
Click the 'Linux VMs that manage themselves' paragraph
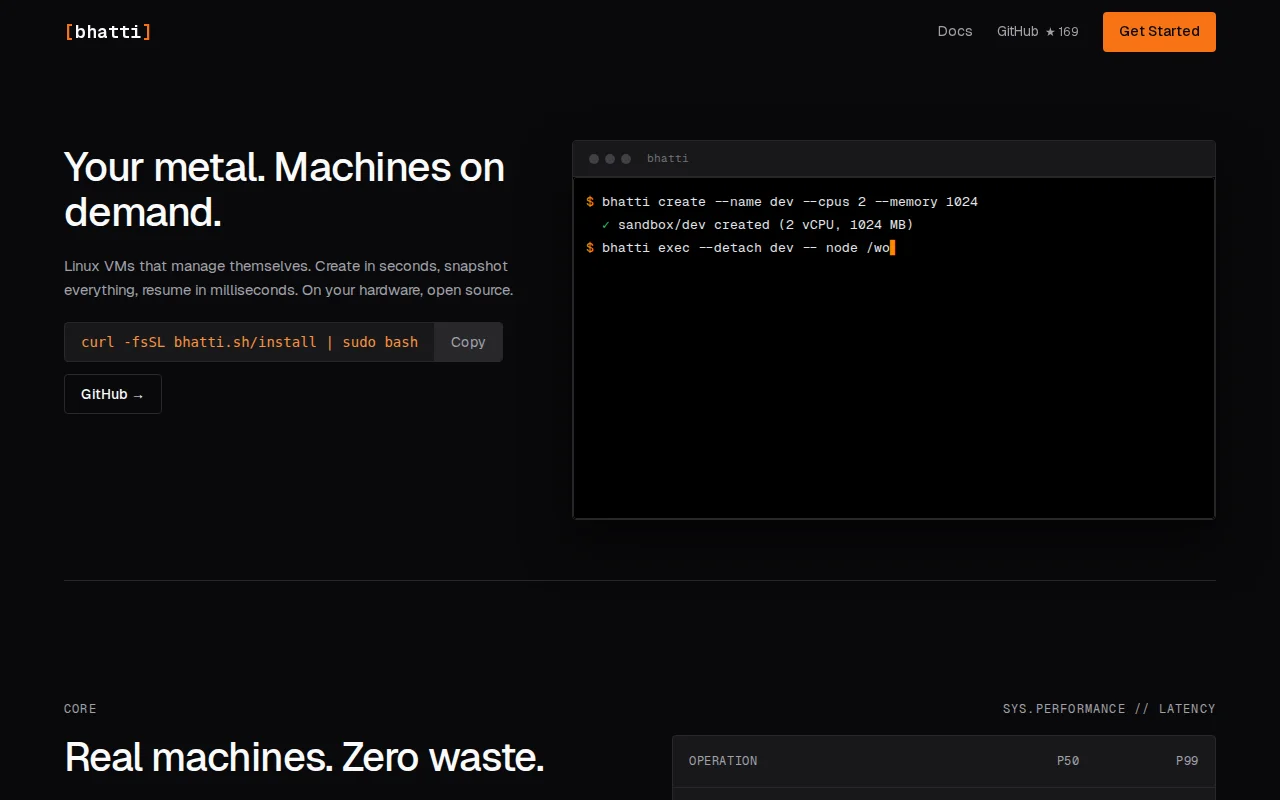pyautogui.click(x=289, y=278)
